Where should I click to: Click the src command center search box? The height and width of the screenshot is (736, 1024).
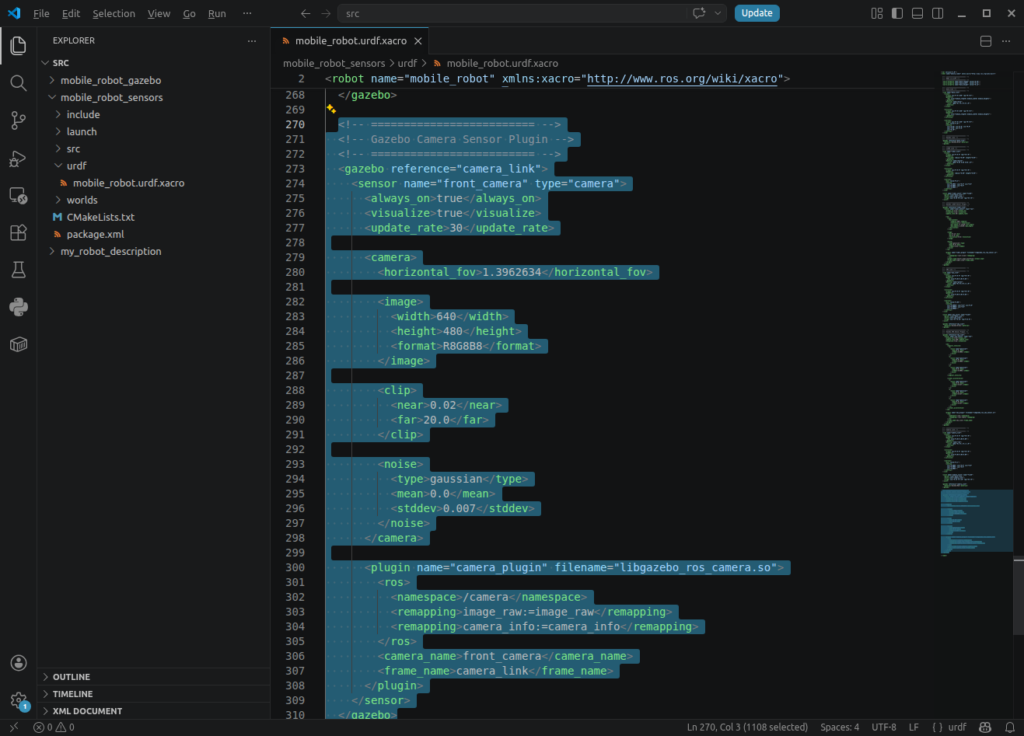click(x=532, y=13)
